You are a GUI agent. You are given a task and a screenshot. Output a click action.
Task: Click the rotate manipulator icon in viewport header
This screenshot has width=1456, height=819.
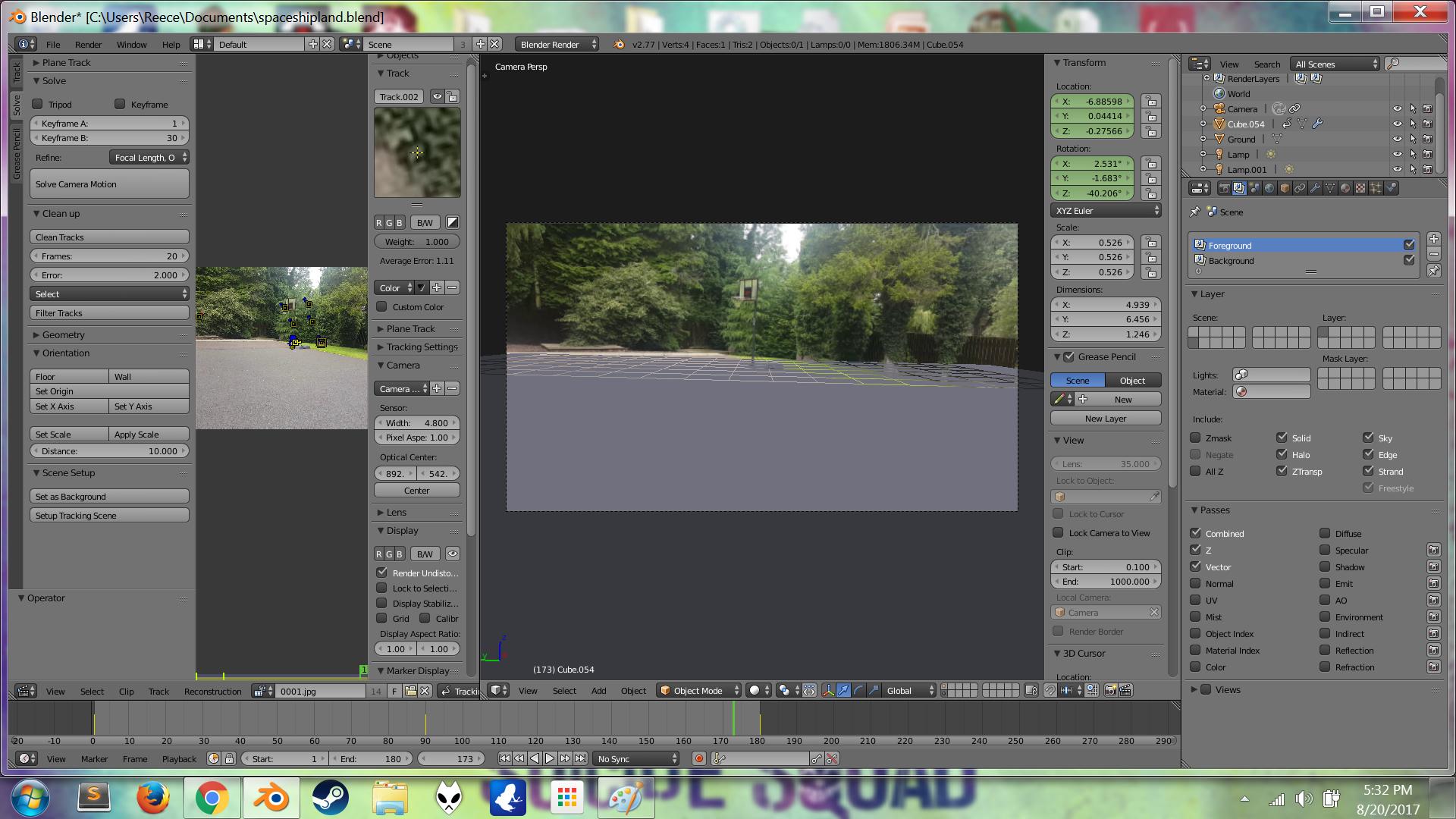click(859, 691)
